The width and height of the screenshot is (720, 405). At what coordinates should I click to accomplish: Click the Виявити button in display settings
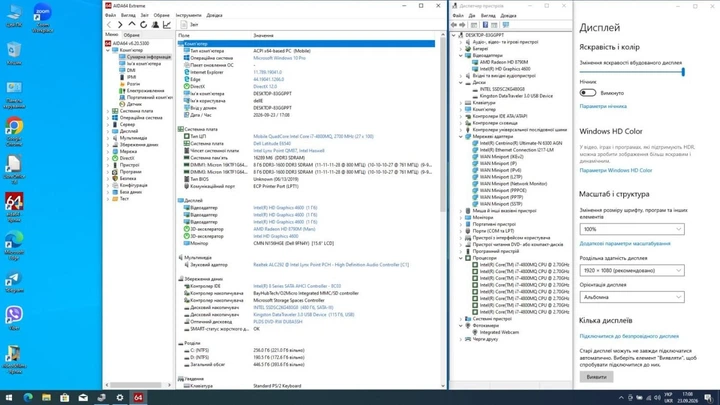pyautogui.click(x=596, y=377)
